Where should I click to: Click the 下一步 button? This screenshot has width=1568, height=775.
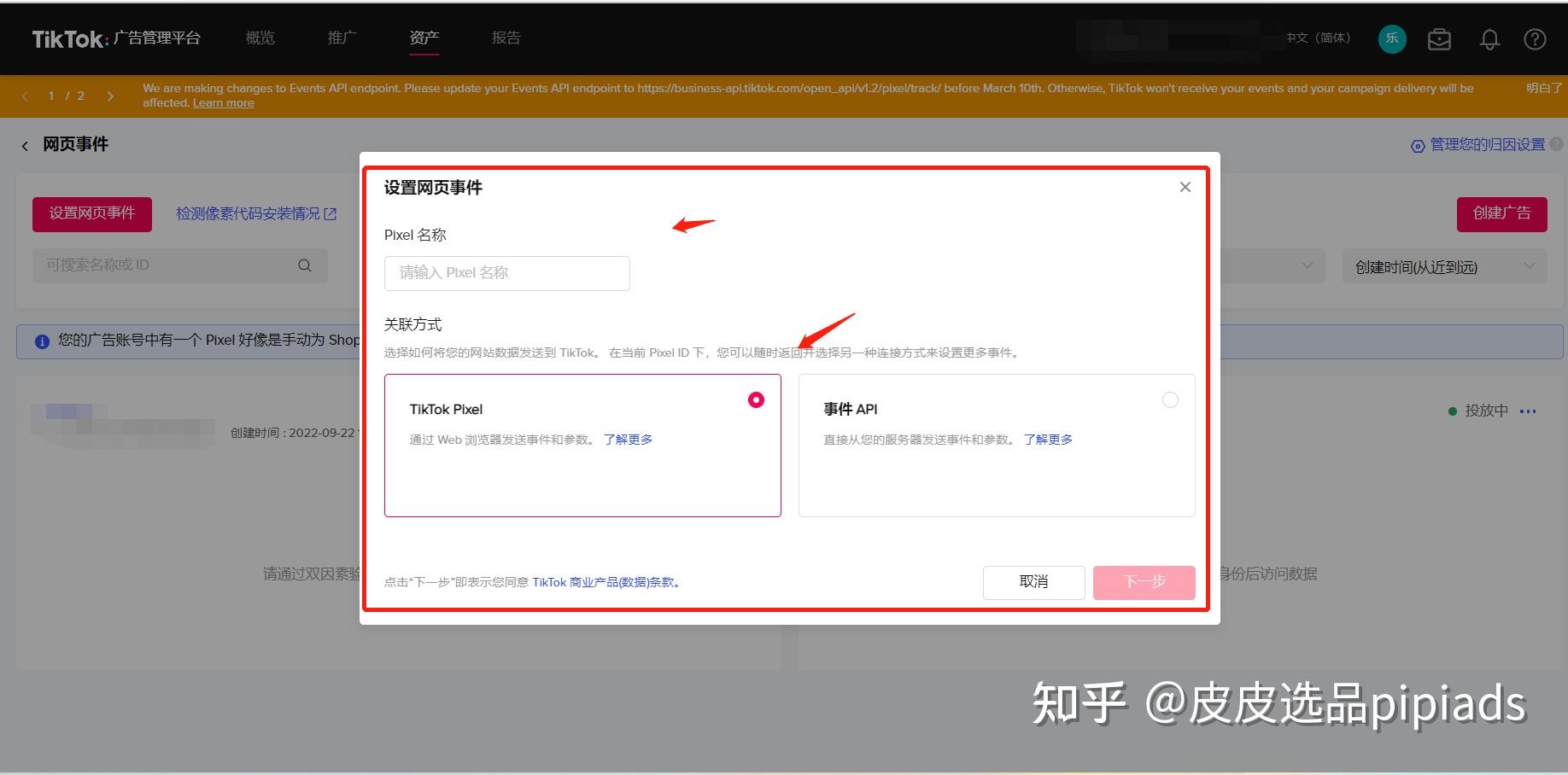point(1144,582)
